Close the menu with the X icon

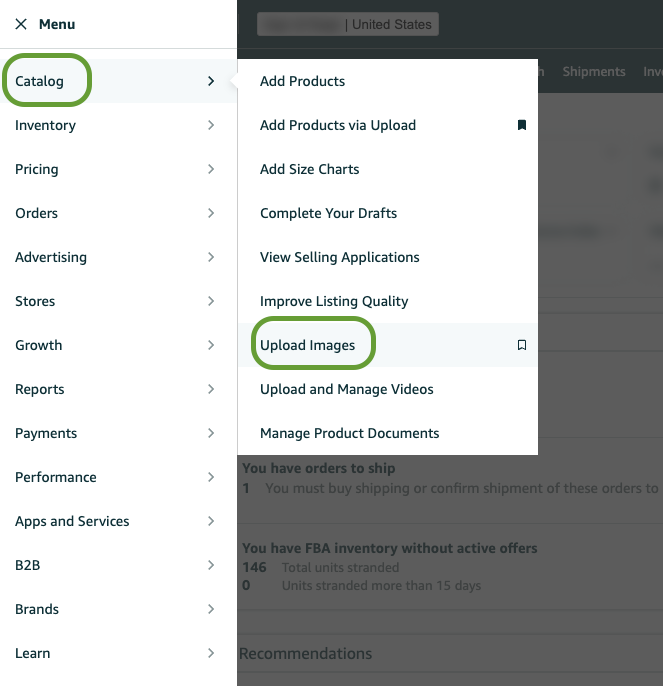click(x=21, y=24)
